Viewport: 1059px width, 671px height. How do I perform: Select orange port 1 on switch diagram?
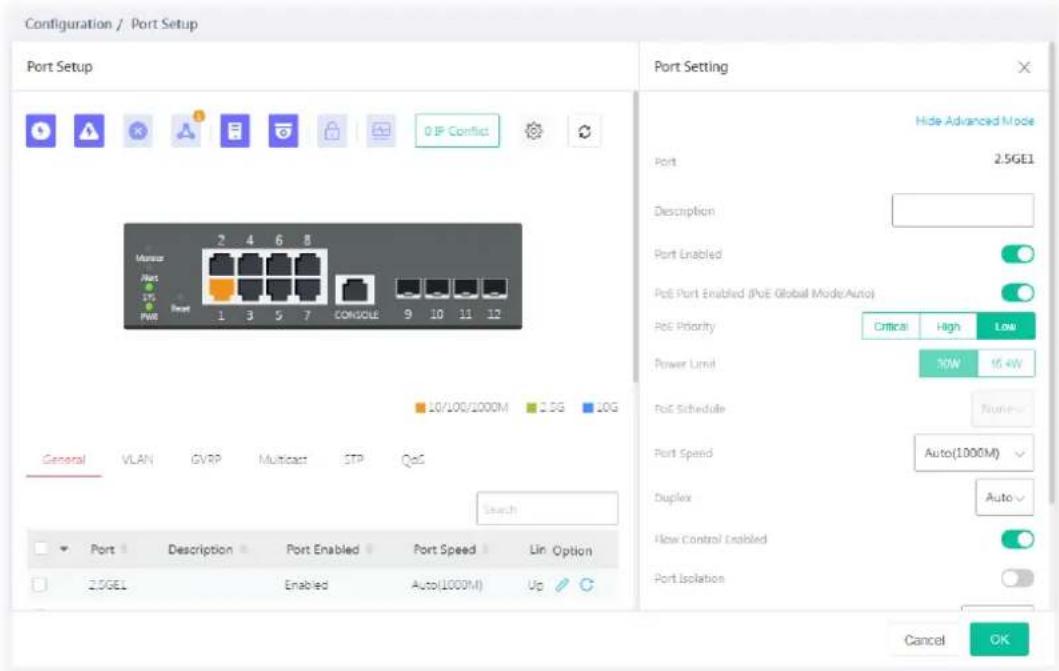click(x=221, y=289)
